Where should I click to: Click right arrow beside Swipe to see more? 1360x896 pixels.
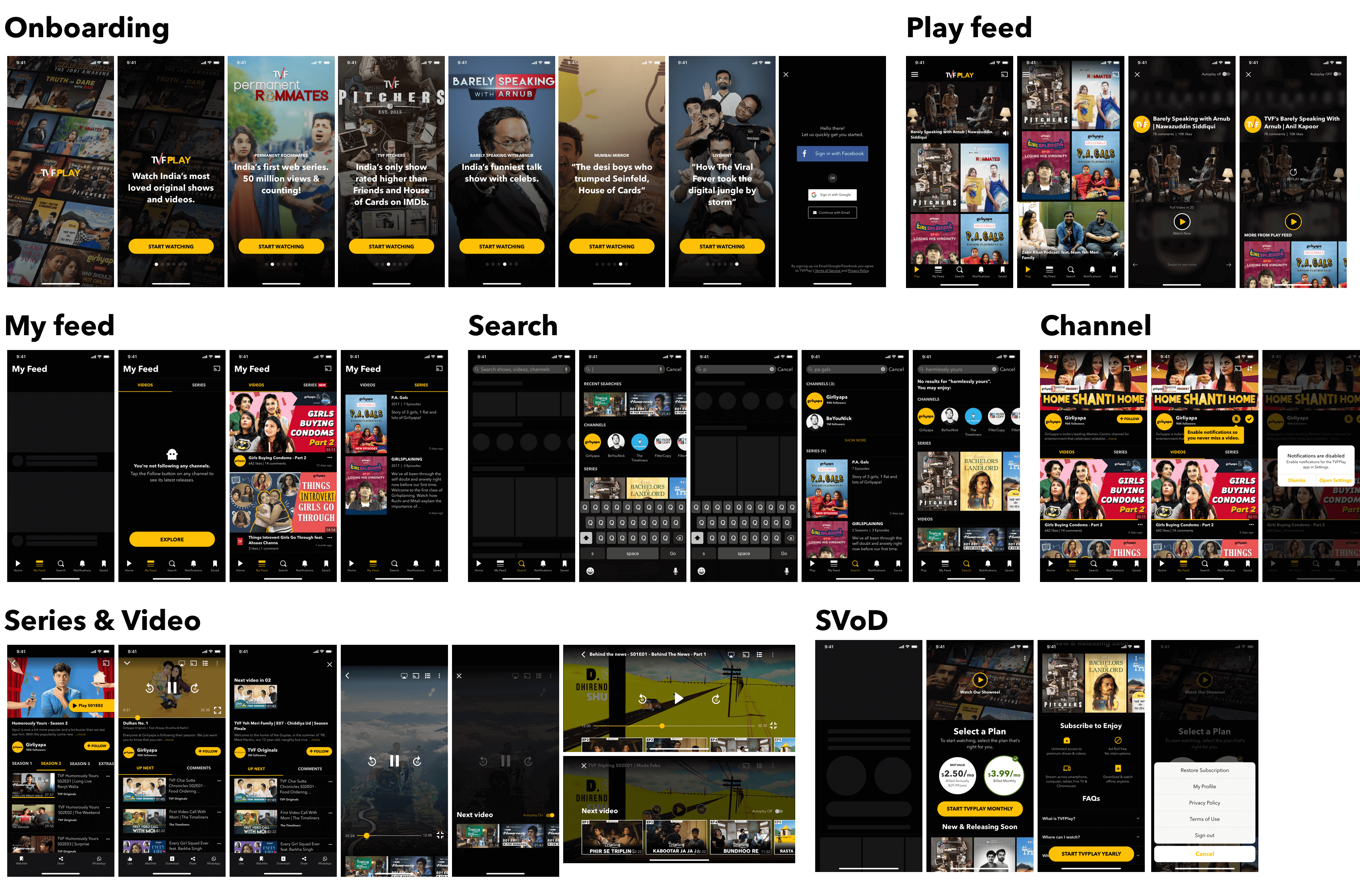pyautogui.click(x=1228, y=264)
